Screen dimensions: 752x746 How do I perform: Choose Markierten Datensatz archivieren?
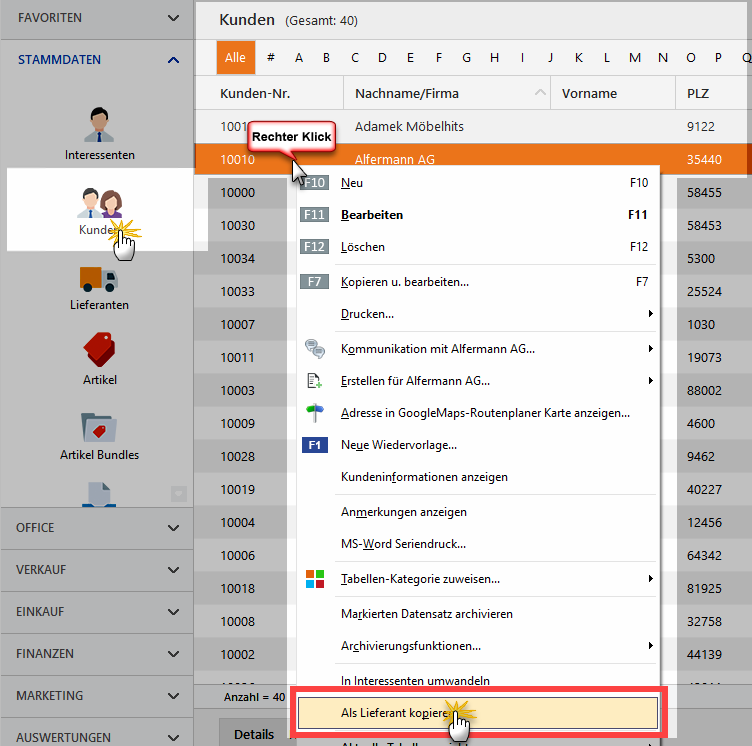click(x=478, y=614)
